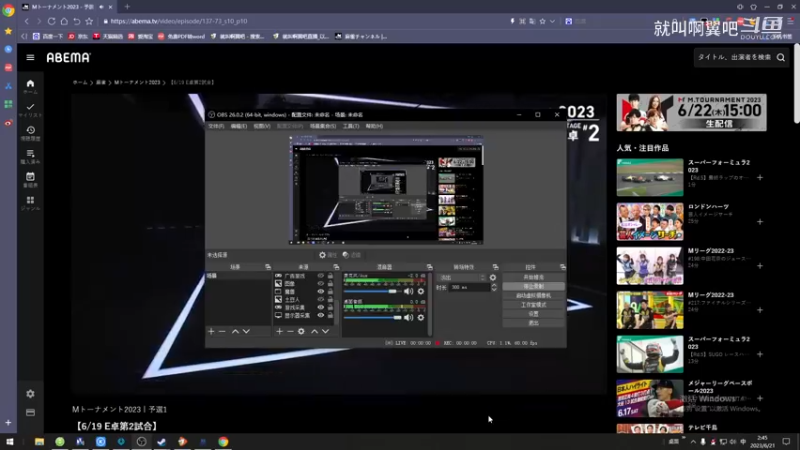Undock the Audio Mixer panel popout icon
This screenshot has width=800, height=450.
coord(430,267)
